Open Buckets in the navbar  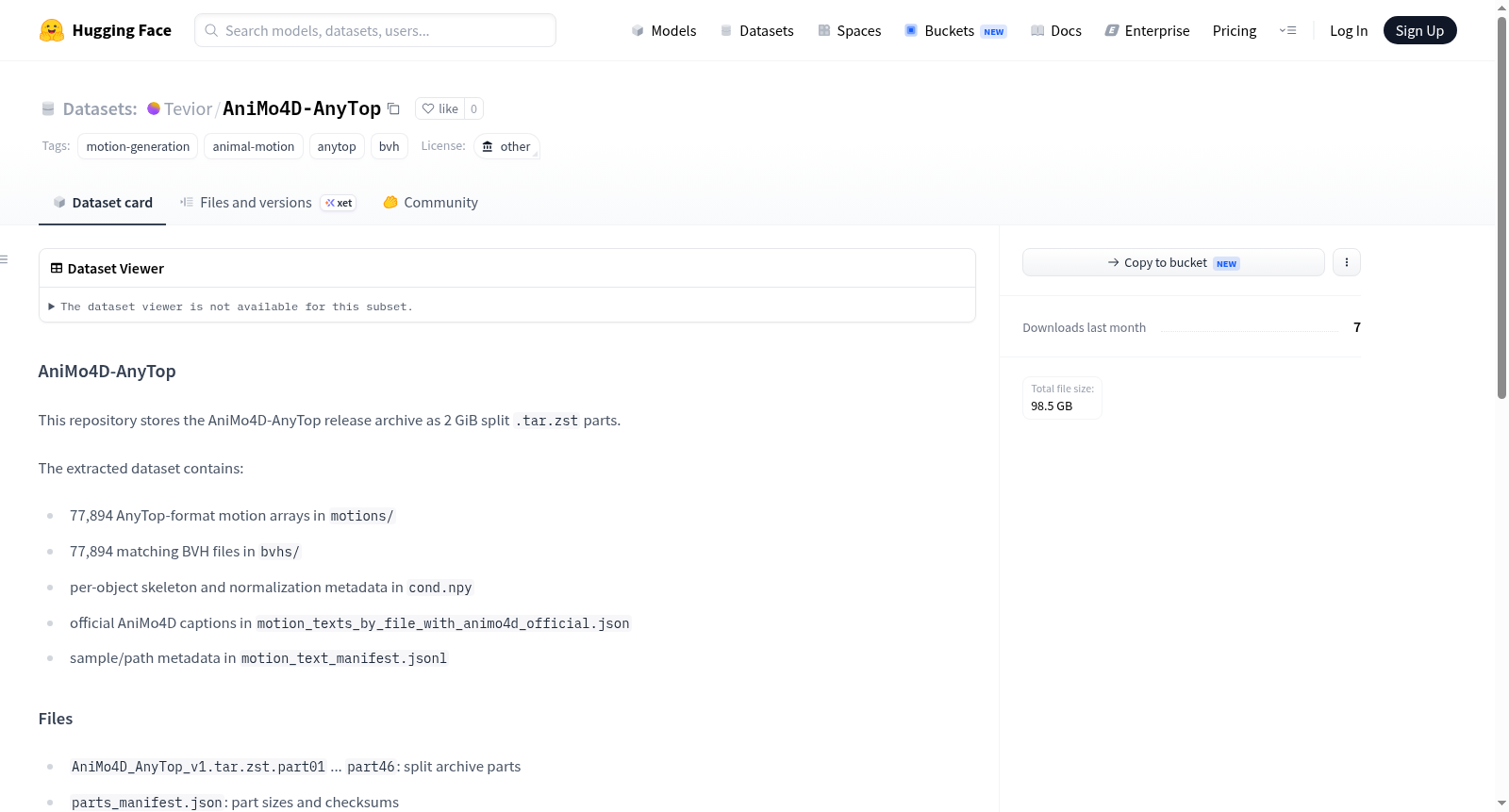(955, 30)
